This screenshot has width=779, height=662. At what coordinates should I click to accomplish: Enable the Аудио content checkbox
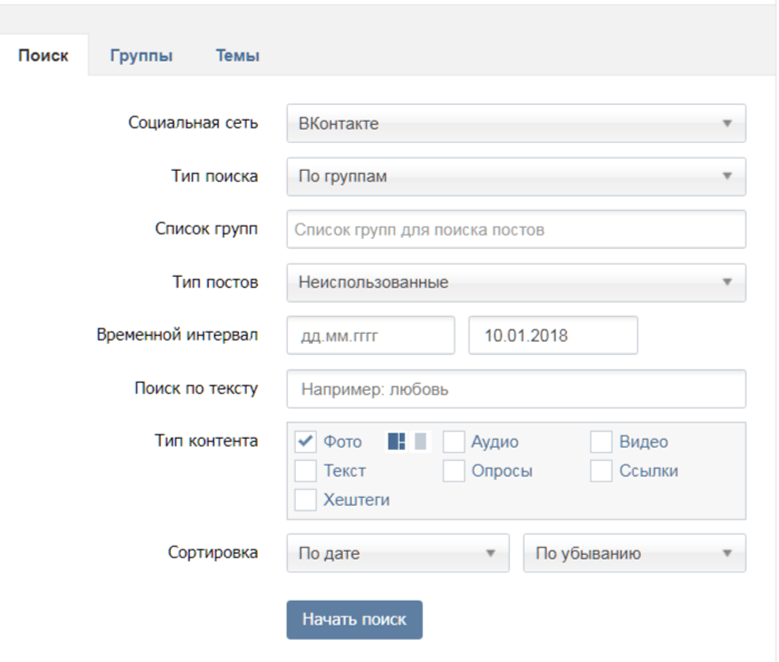click(x=454, y=441)
